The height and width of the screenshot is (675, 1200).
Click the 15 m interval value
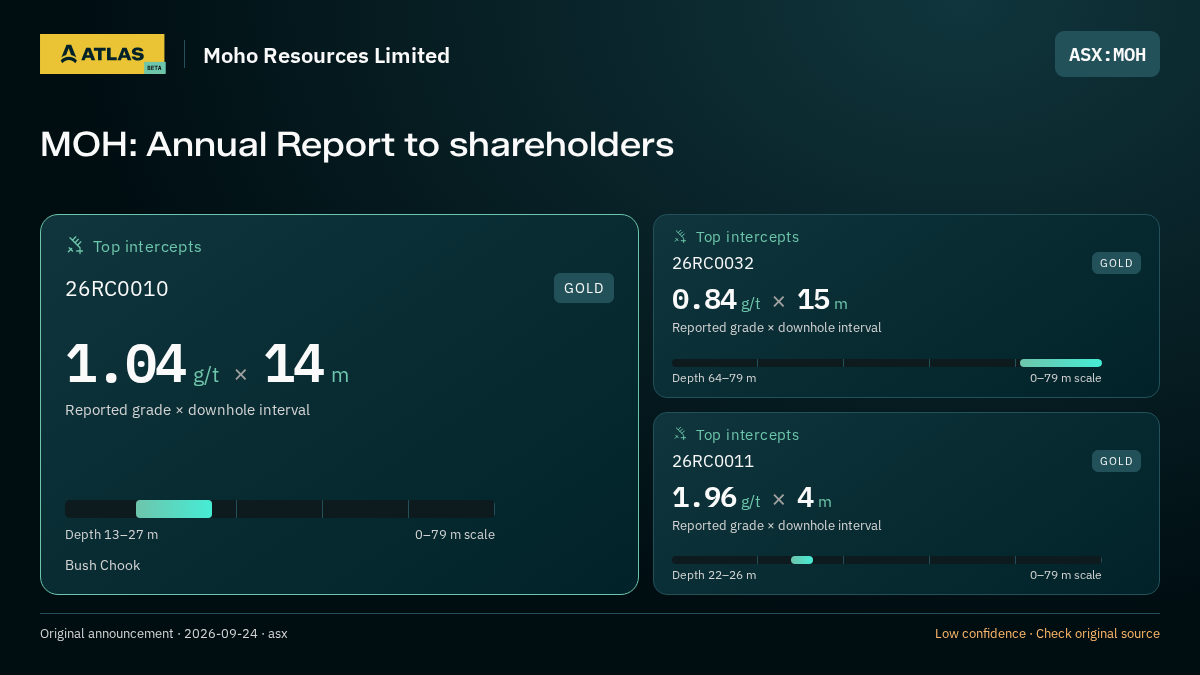tap(822, 300)
